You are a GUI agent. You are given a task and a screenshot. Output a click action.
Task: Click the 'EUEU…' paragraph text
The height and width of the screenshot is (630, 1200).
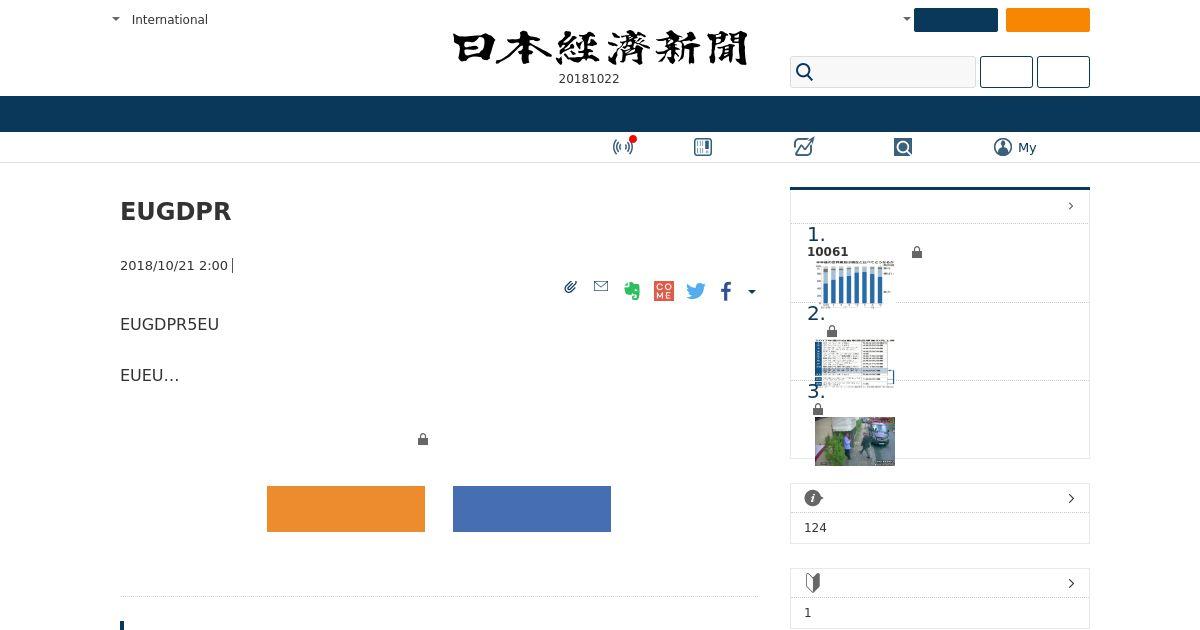tap(149, 375)
